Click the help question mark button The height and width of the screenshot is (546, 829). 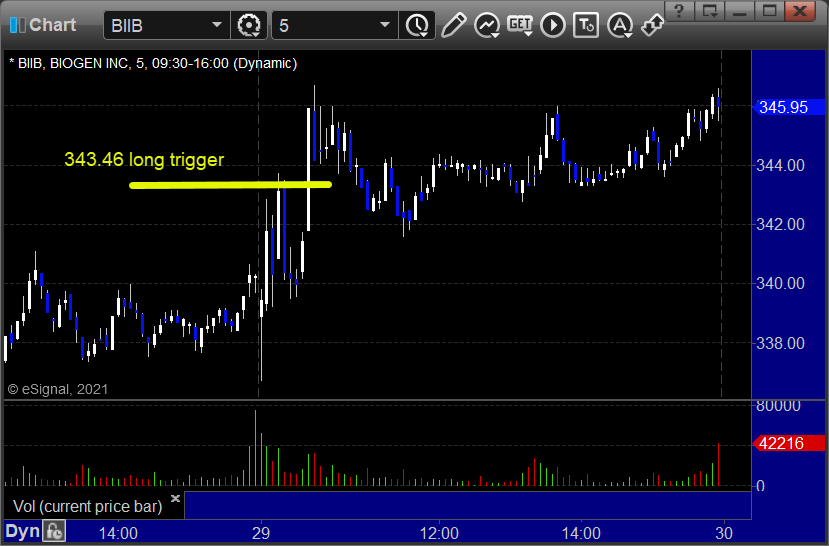(679, 11)
